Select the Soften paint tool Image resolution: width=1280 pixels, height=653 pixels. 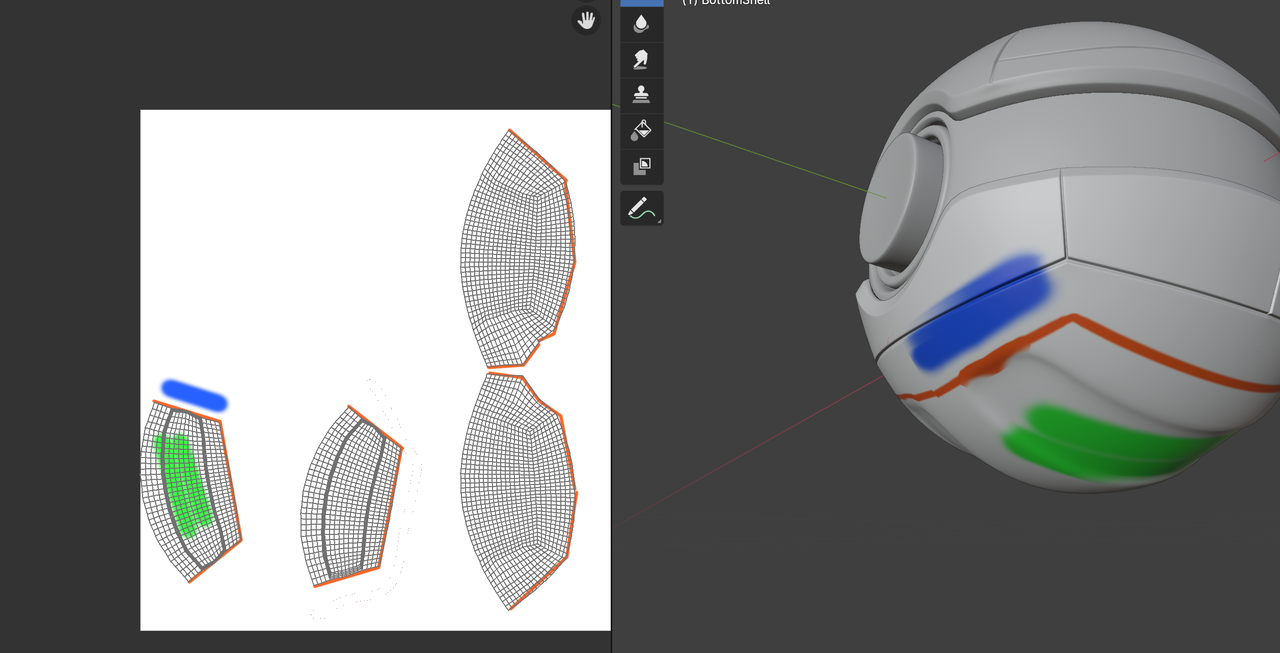click(x=641, y=24)
